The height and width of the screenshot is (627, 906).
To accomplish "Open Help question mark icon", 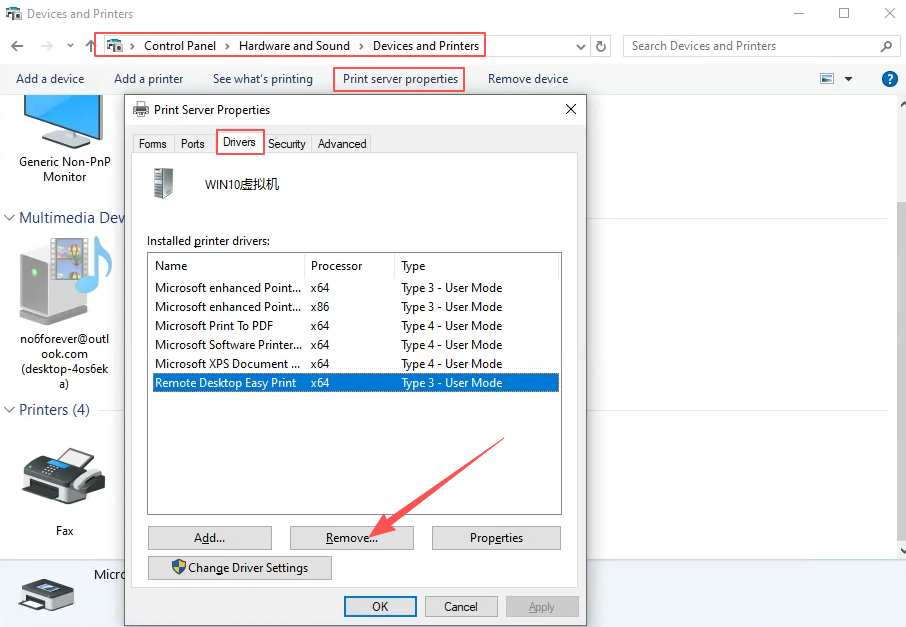I will (890, 79).
